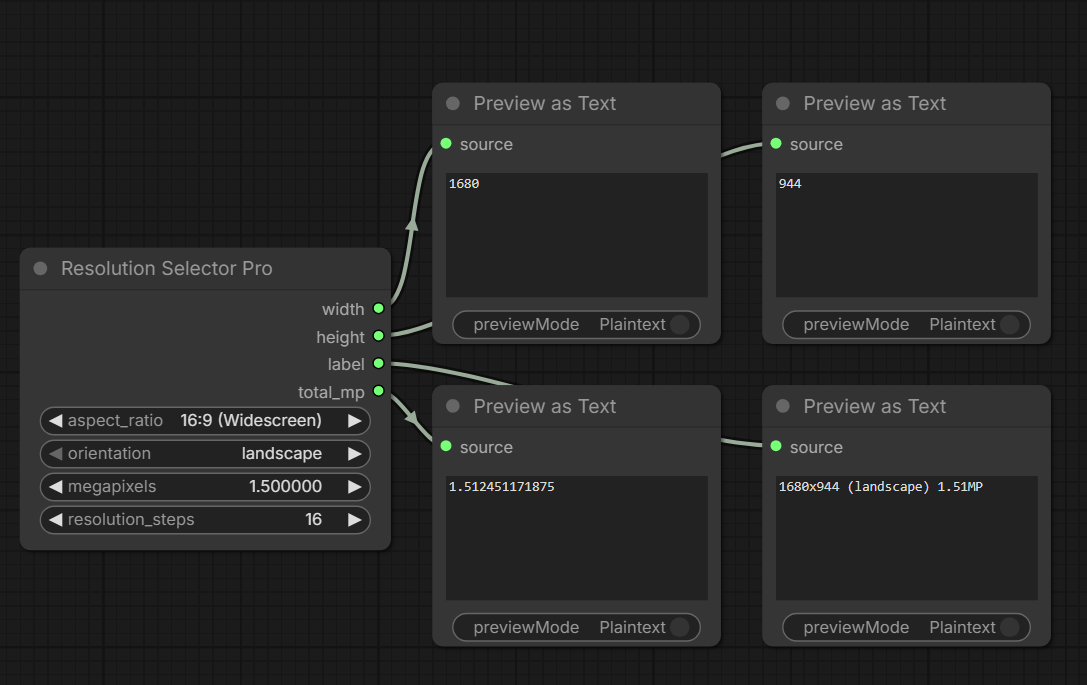1087x685 pixels.
Task: Click source input socket of 1680 preview node
Action: click(x=446, y=144)
